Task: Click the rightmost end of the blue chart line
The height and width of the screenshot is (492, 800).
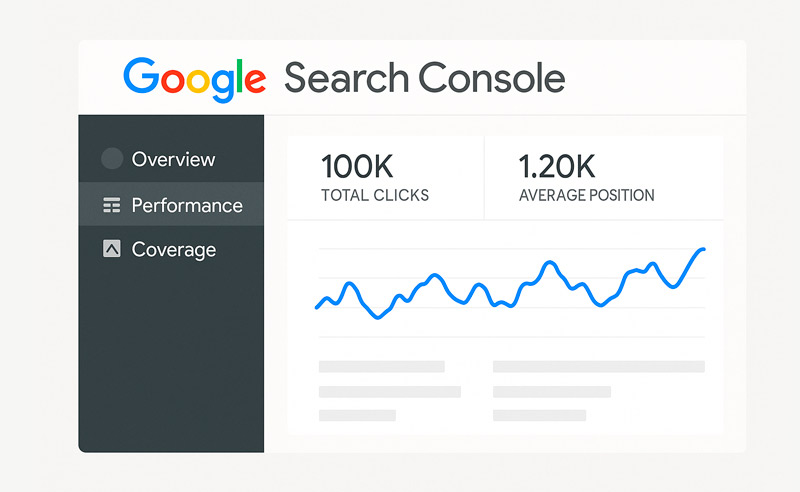Action: (704, 249)
